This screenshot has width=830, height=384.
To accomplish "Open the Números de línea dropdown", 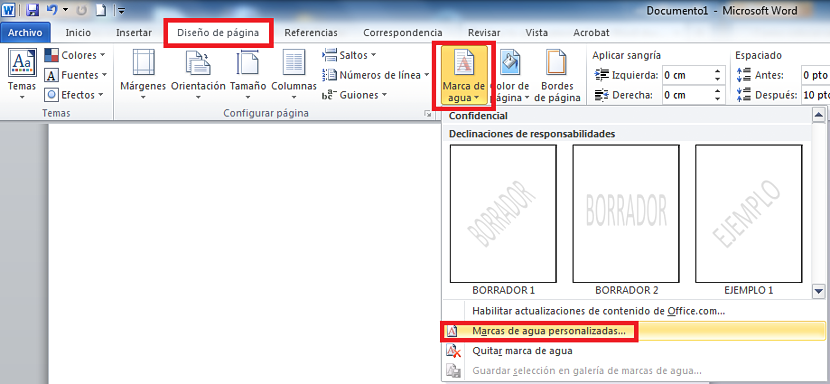I will pos(375,75).
